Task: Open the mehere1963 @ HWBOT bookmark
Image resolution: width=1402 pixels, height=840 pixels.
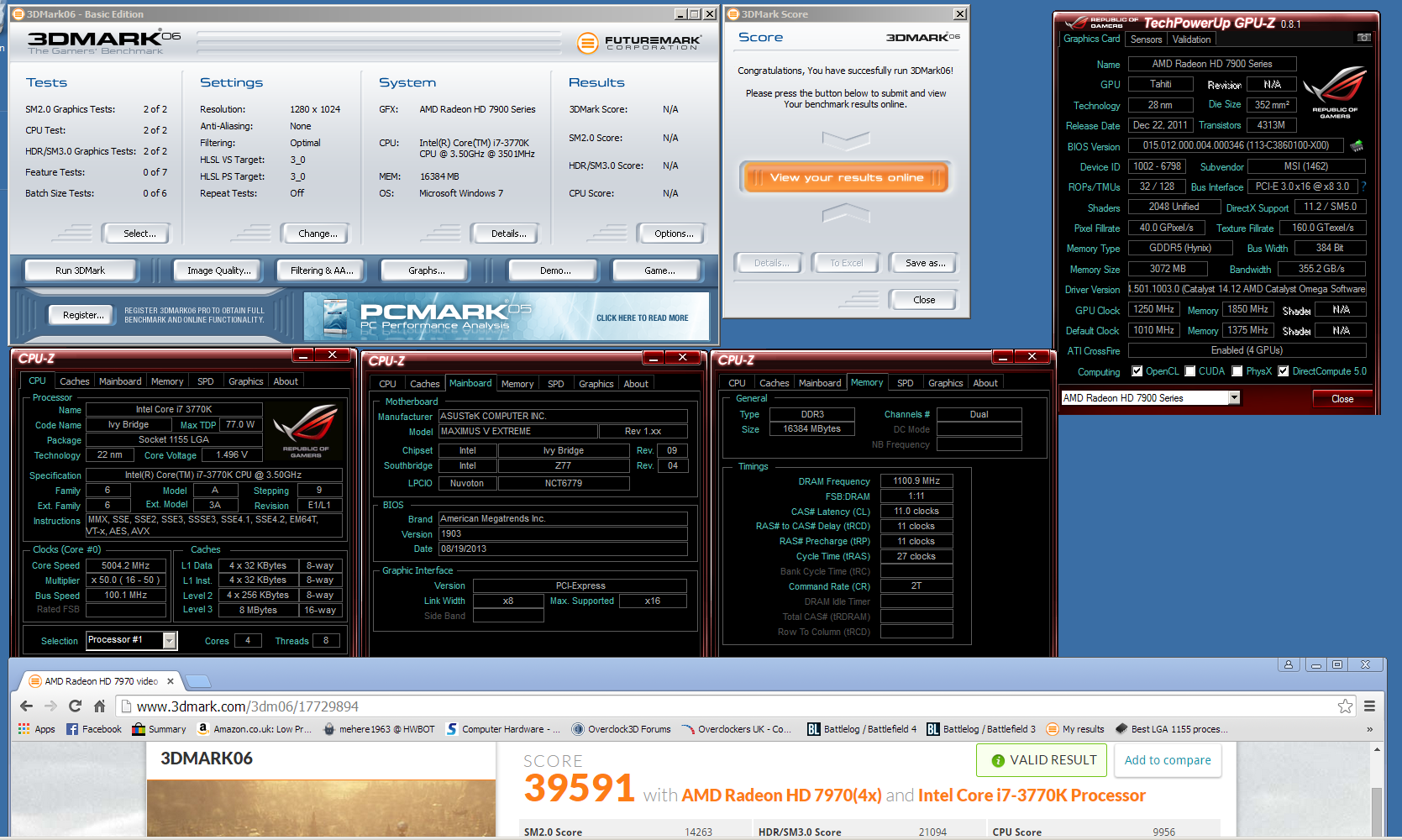Action: point(379,729)
